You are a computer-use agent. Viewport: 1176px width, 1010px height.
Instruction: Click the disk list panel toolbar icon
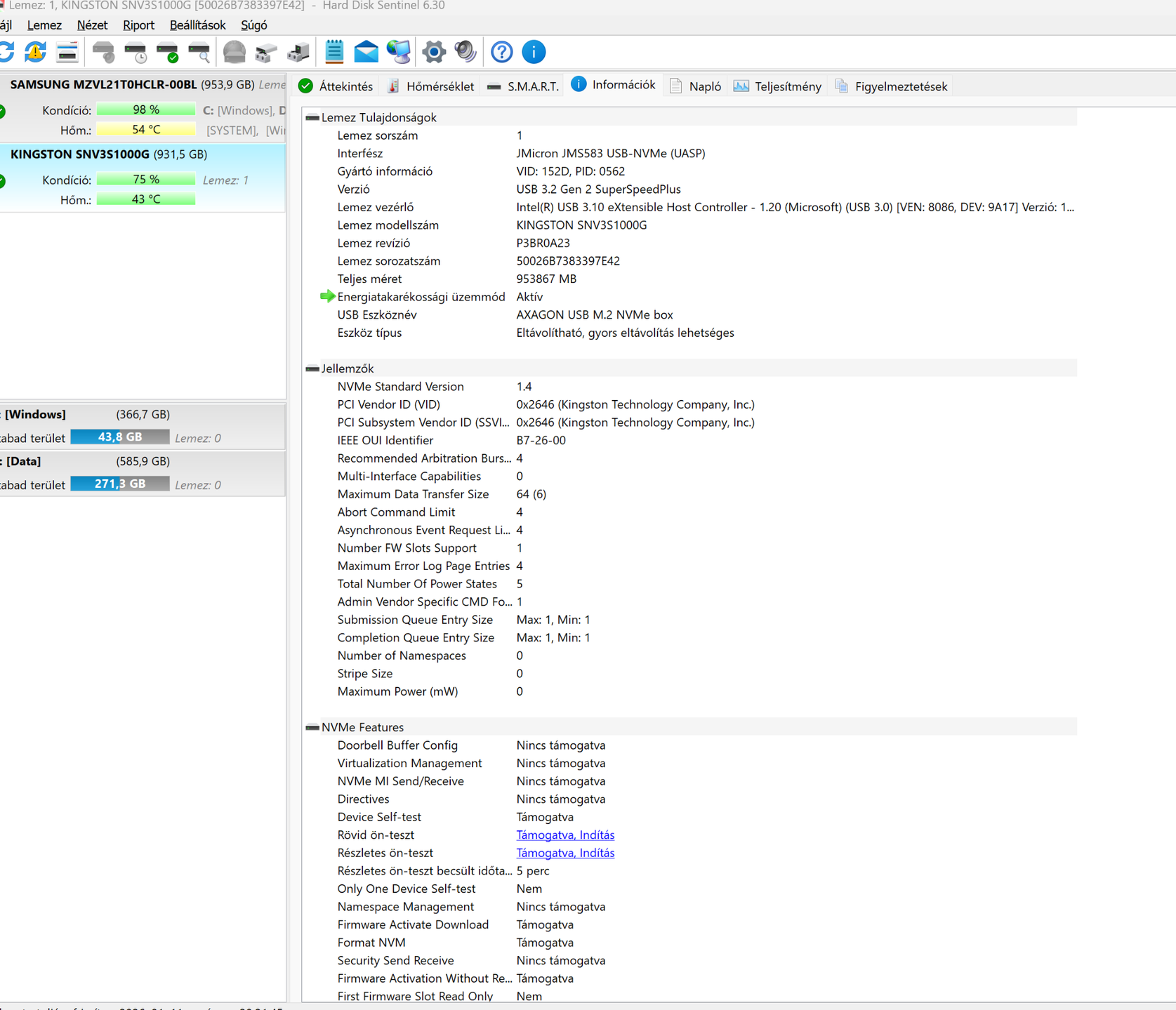pos(67,52)
